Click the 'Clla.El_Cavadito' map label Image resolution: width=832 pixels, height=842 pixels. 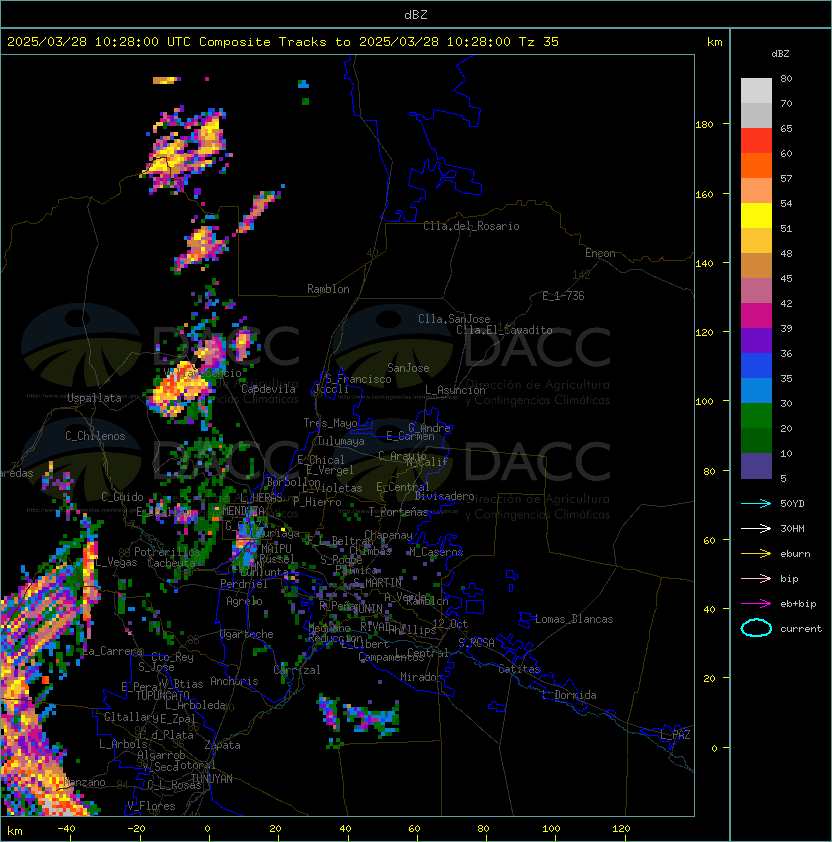(504, 330)
